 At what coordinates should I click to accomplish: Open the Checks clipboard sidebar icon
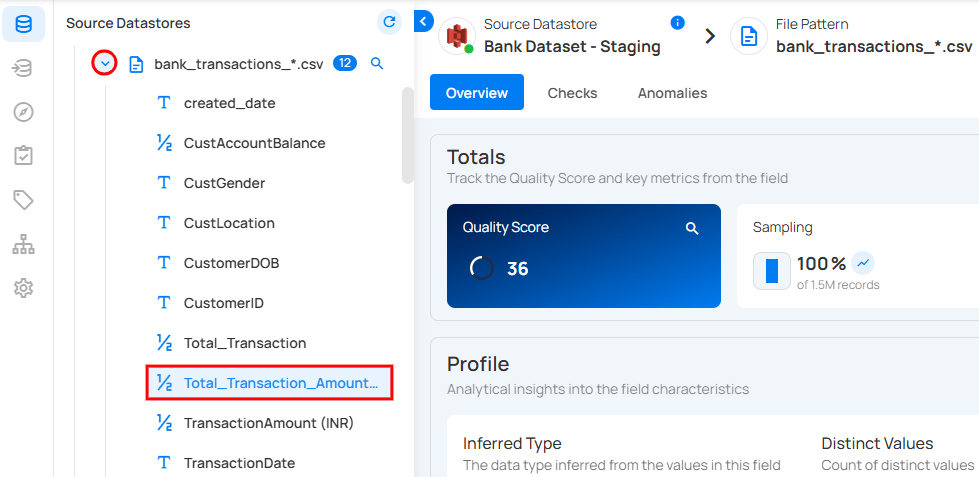point(23,155)
